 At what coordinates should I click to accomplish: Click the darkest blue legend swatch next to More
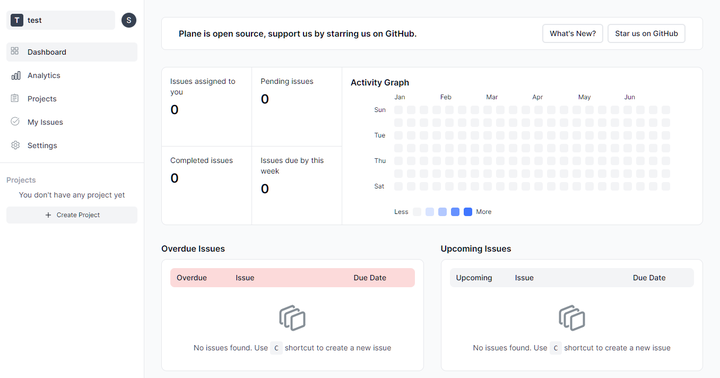point(468,212)
